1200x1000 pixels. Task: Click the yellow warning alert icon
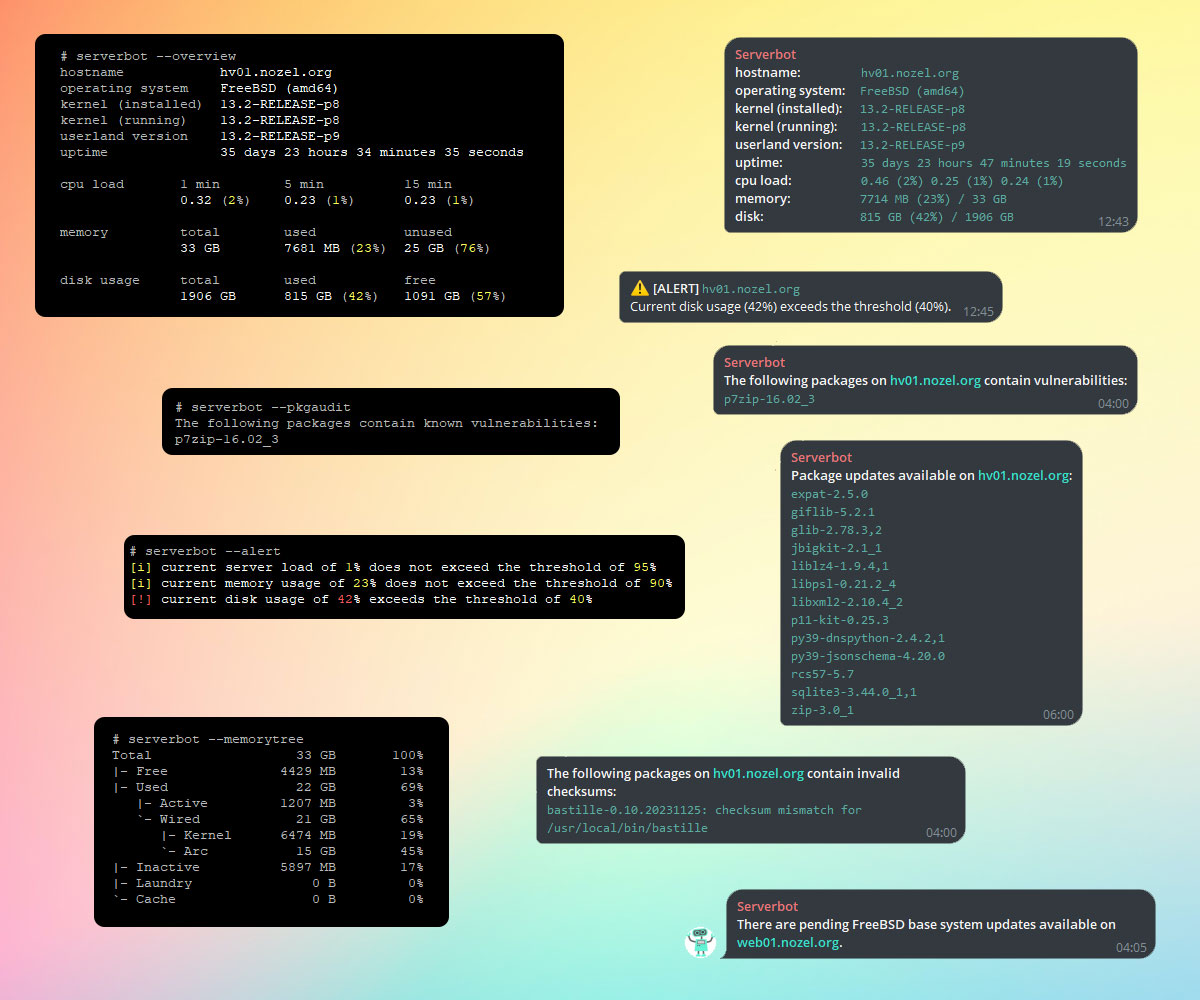click(639, 288)
